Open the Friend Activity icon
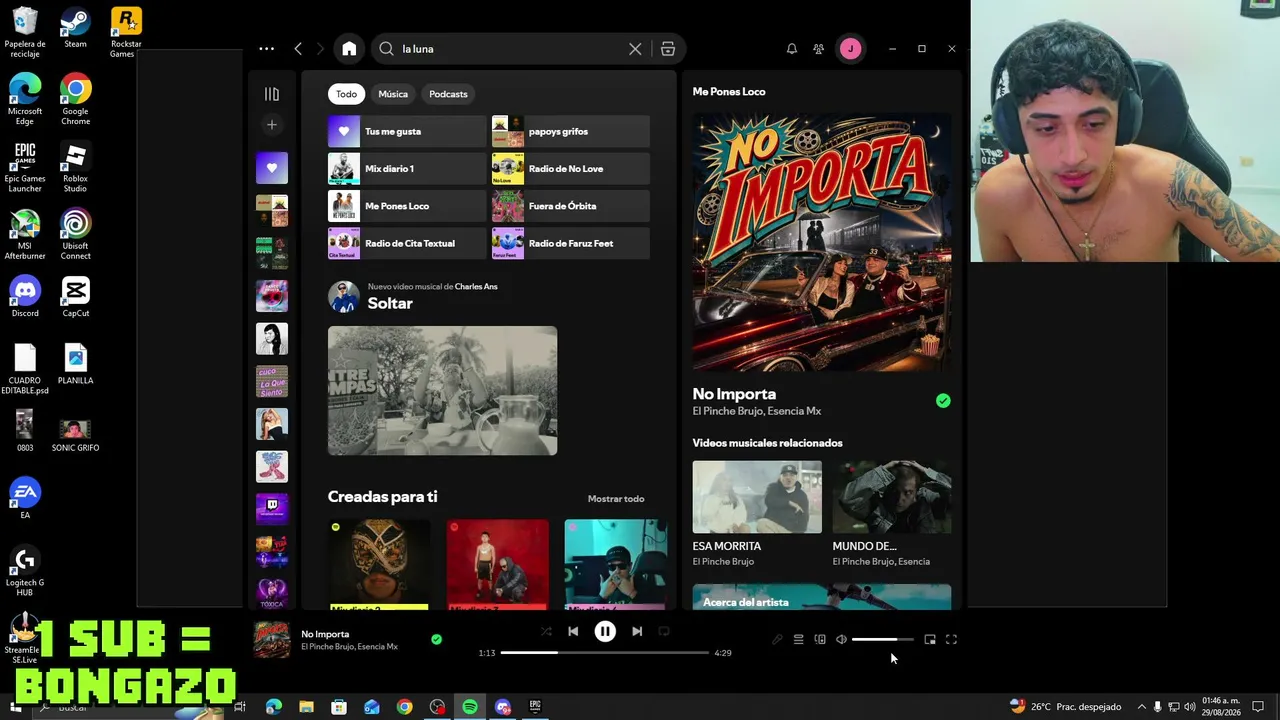Screen dimensions: 1280x720 tap(819, 48)
